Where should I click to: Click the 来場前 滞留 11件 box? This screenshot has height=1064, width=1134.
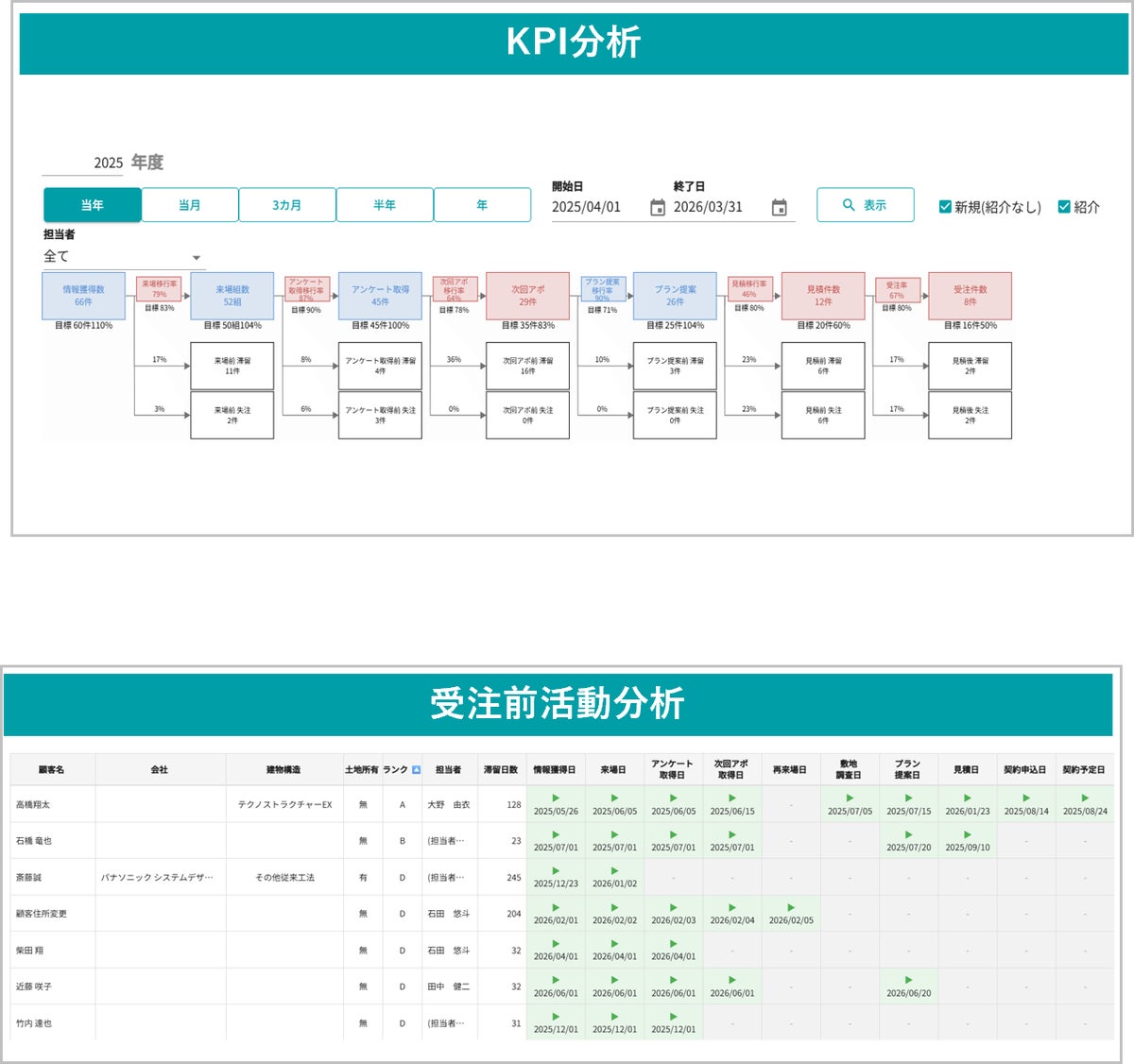tap(232, 366)
